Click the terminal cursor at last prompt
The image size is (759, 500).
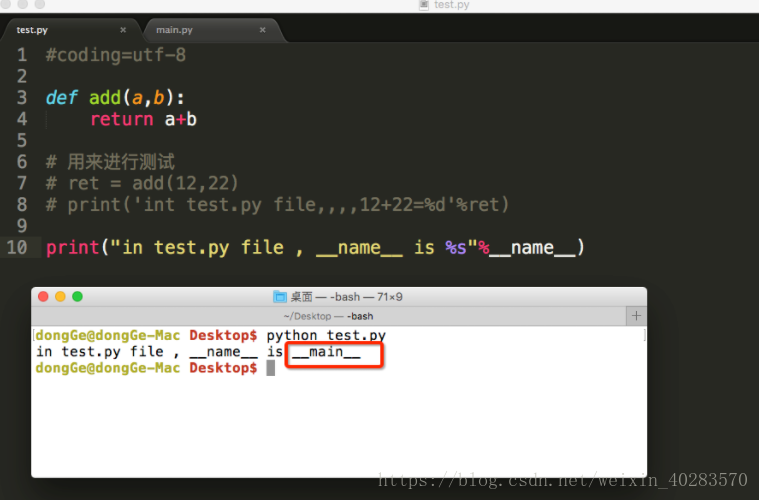pos(271,368)
